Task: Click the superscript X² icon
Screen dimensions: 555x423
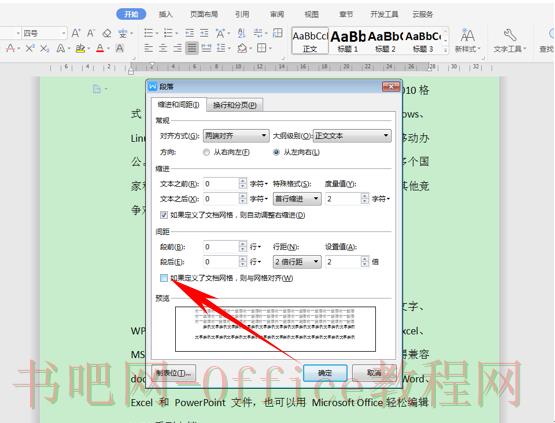Action: tap(30, 48)
